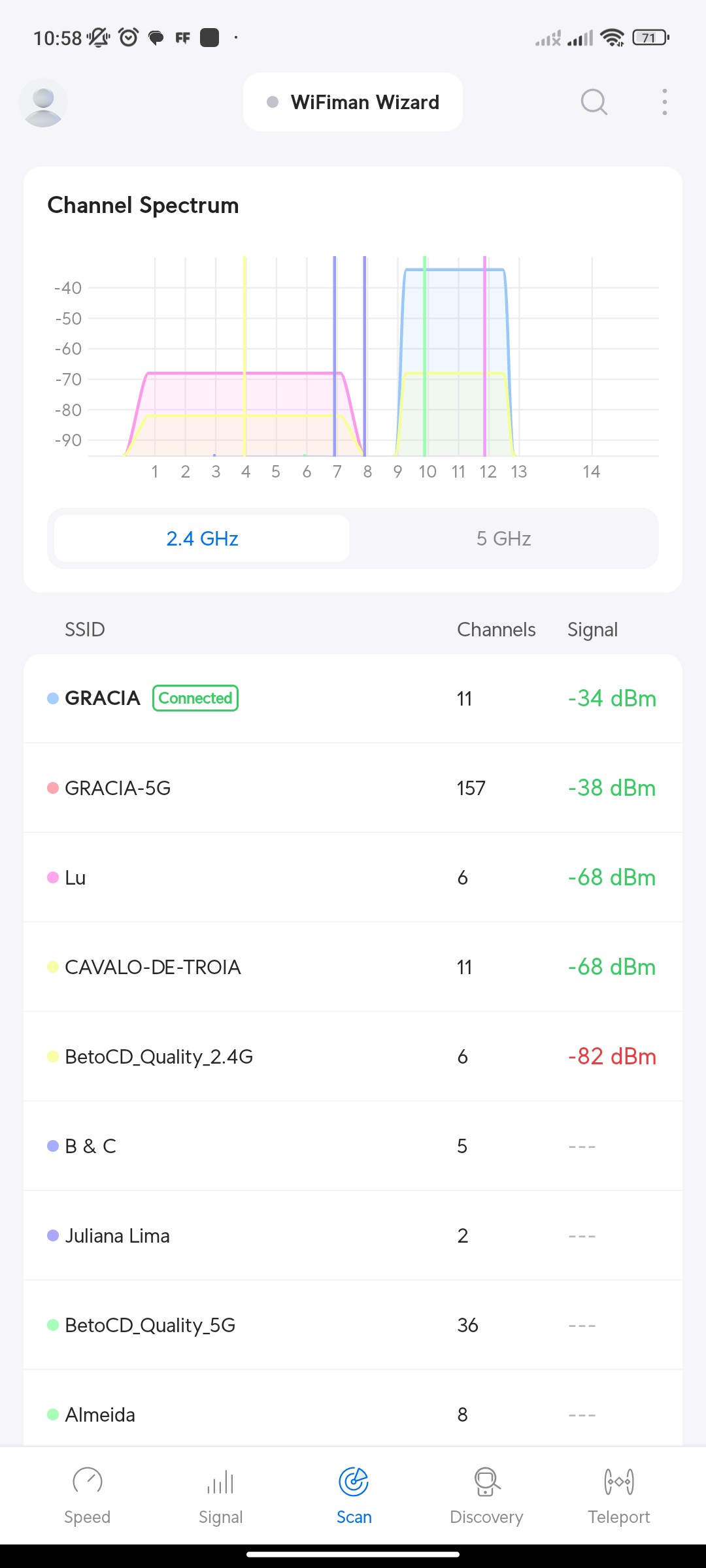The image size is (706, 1568).
Task: Select the 2.4 GHz band
Action: click(x=202, y=538)
